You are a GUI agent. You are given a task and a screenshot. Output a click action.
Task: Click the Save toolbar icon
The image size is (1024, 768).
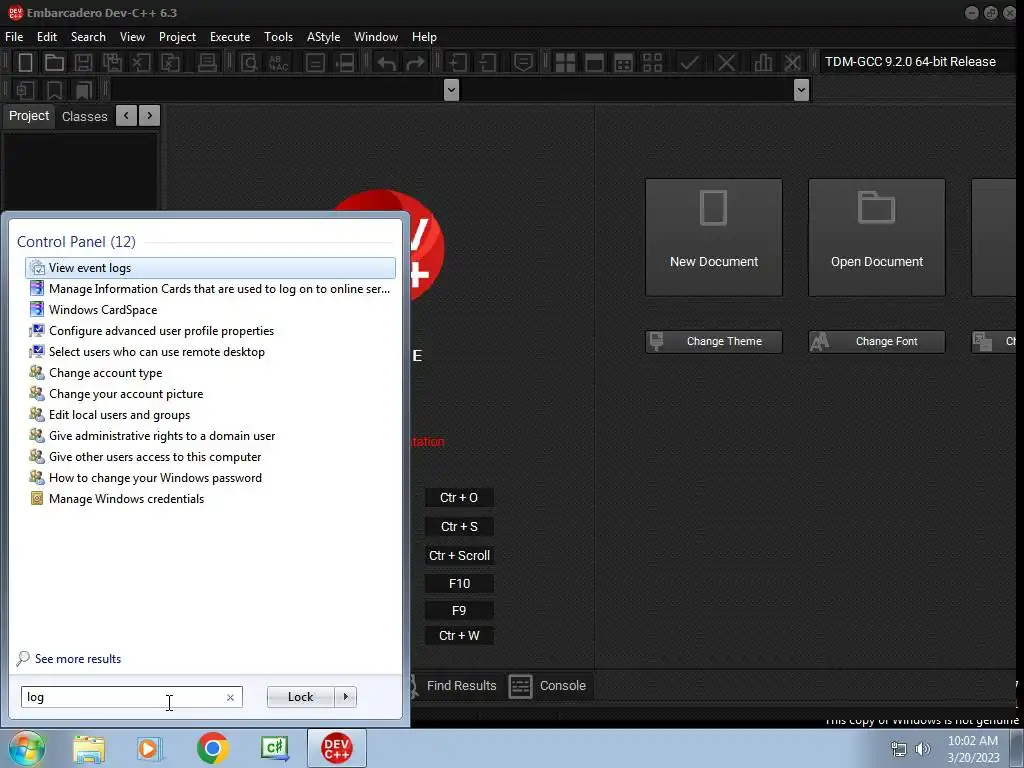coord(83,62)
